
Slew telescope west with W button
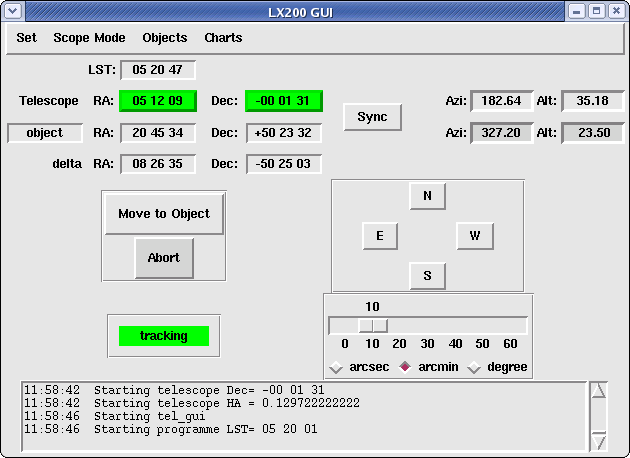coord(475,236)
